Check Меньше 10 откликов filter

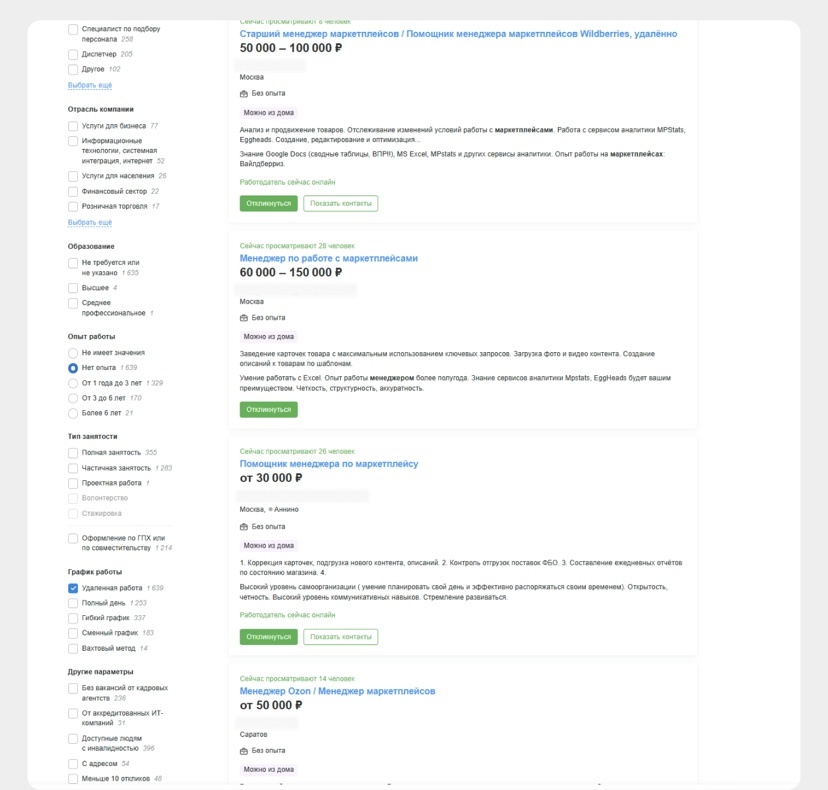tap(73, 778)
